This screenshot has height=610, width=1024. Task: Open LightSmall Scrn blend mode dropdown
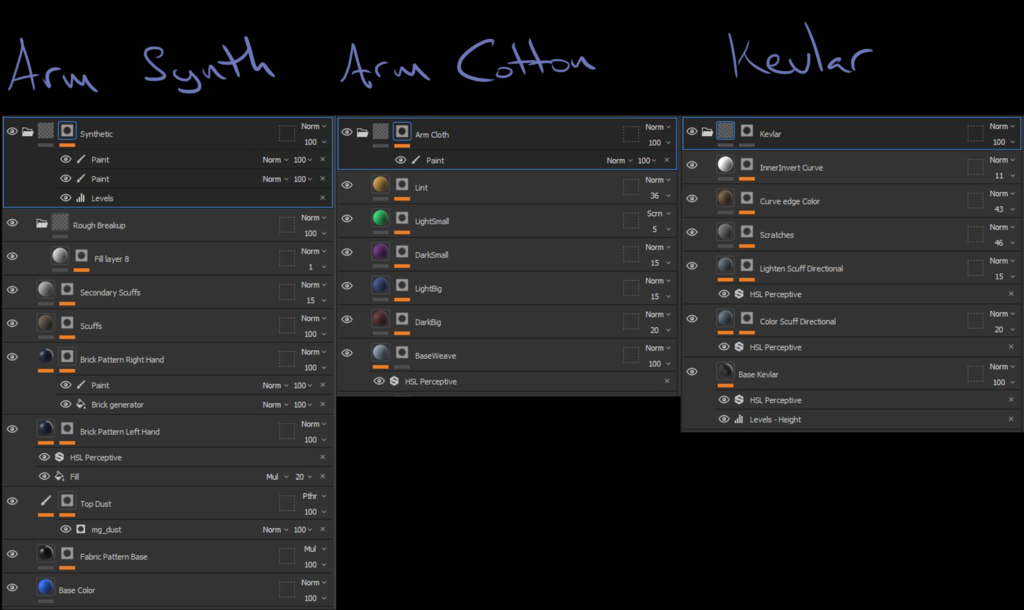pyautogui.click(x=658, y=214)
